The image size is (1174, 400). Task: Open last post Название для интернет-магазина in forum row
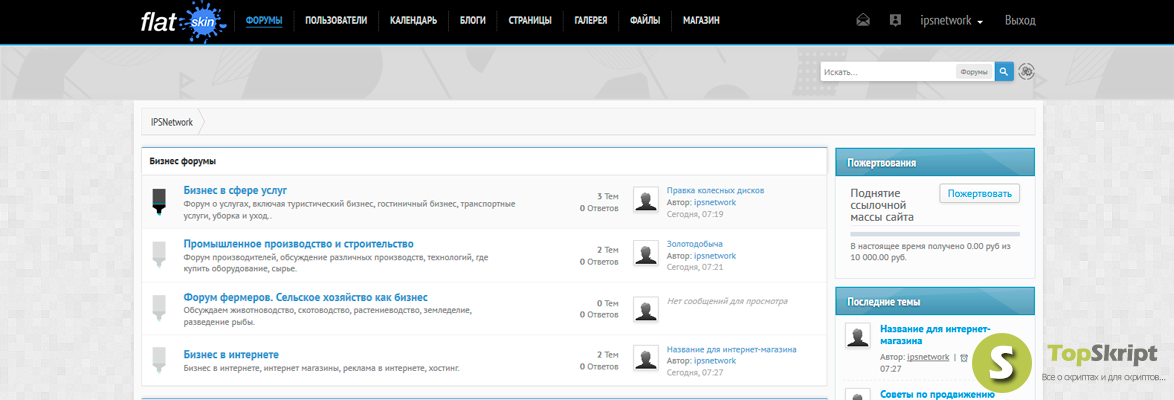pyautogui.click(x=731, y=349)
